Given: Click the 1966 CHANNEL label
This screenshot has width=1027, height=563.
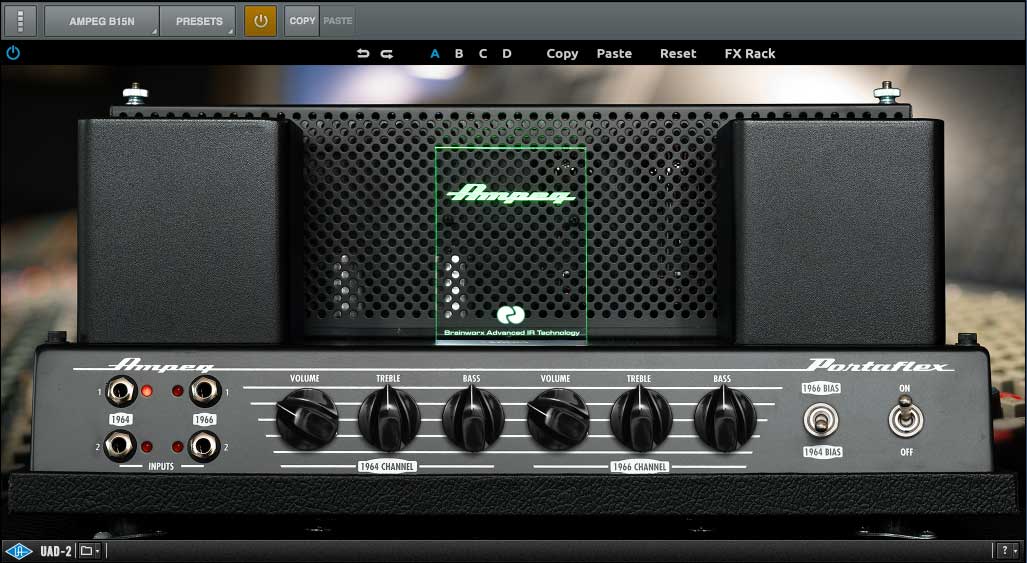Looking at the screenshot, I should point(640,467).
